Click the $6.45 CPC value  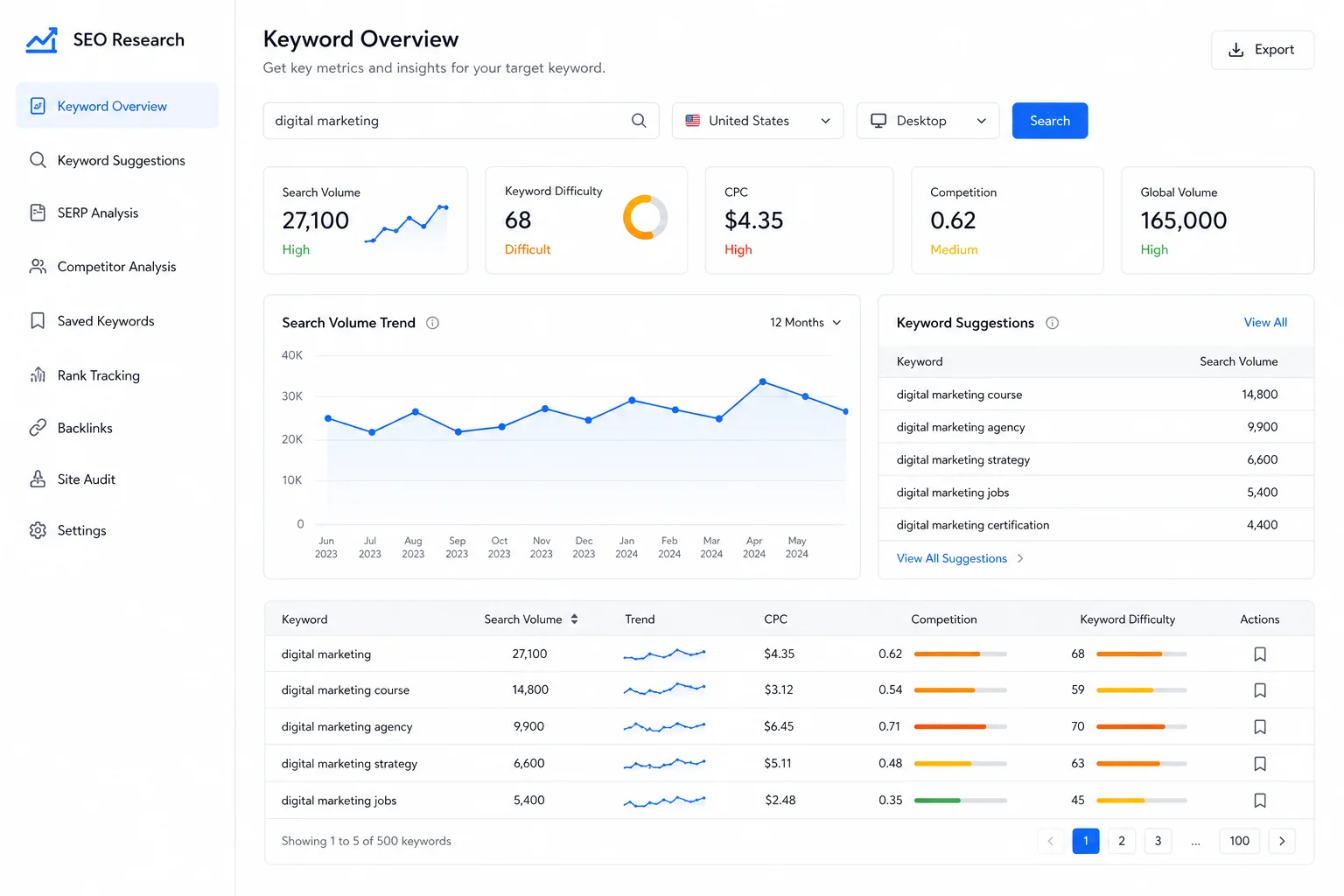click(x=779, y=726)
